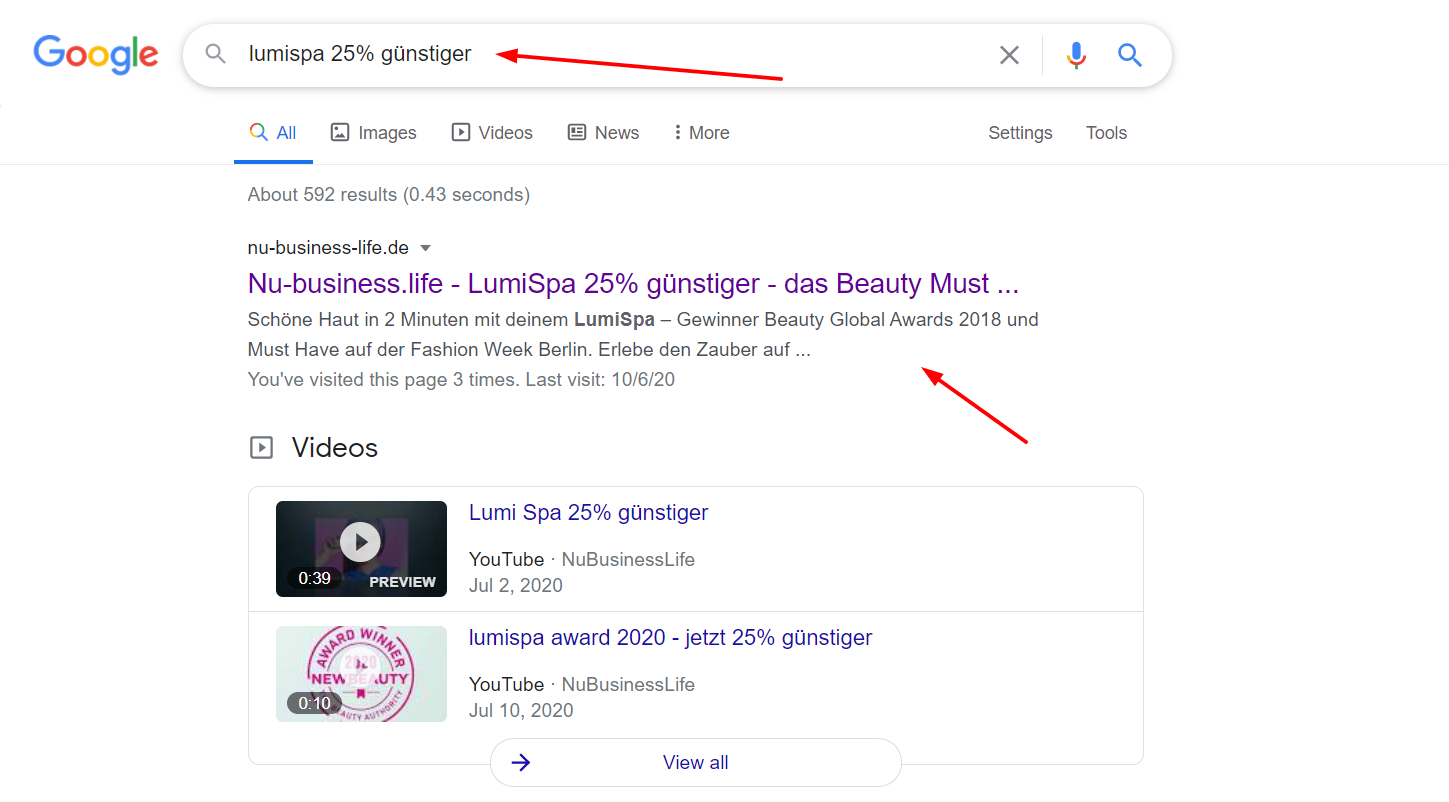Click the Award Winner video thumbnail
Screen dimensions: 1449x802
click(x=361, y=673)
